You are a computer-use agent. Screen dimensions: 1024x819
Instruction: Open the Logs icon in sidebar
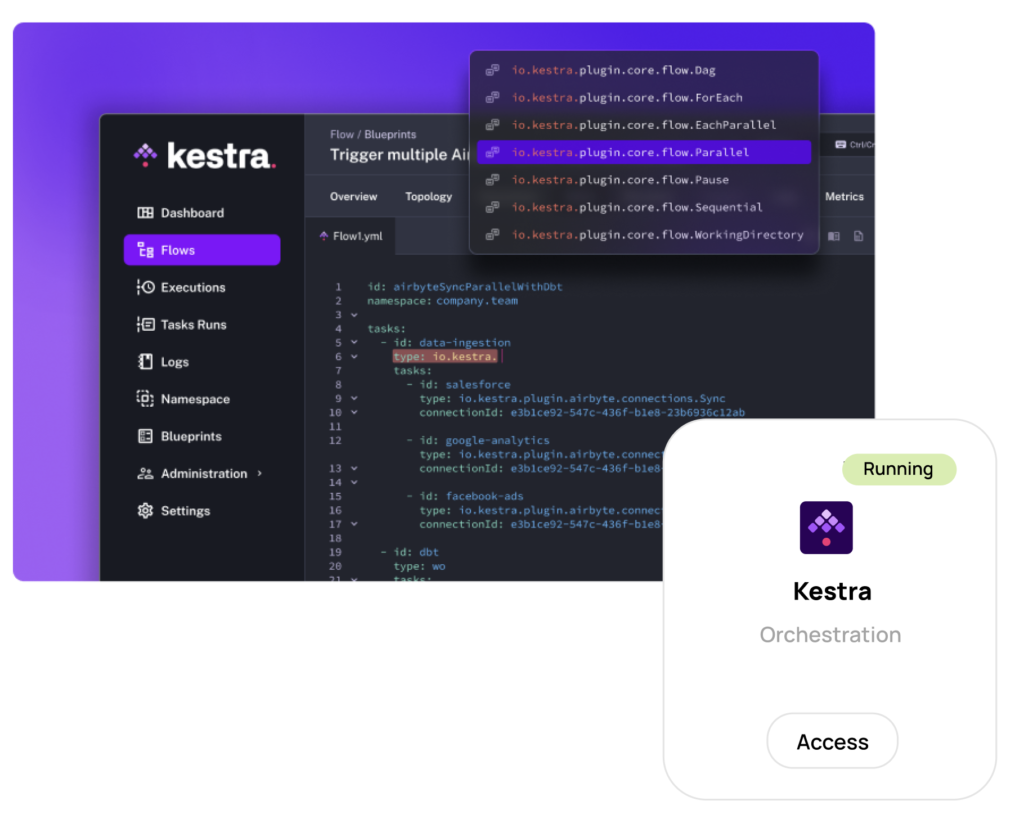(x=146, y=362)
